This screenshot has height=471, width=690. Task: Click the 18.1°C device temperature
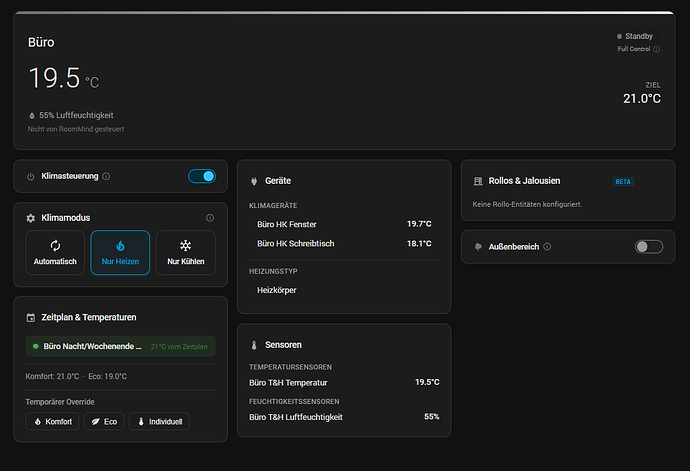(419, 243)
